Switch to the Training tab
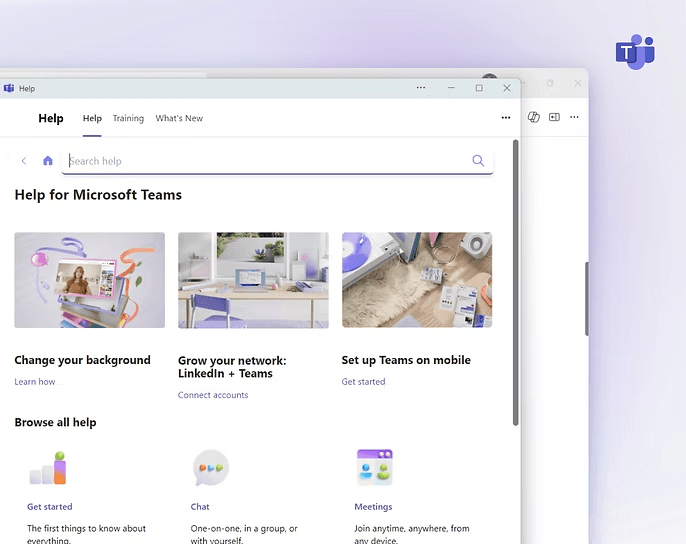 [128, 118]
